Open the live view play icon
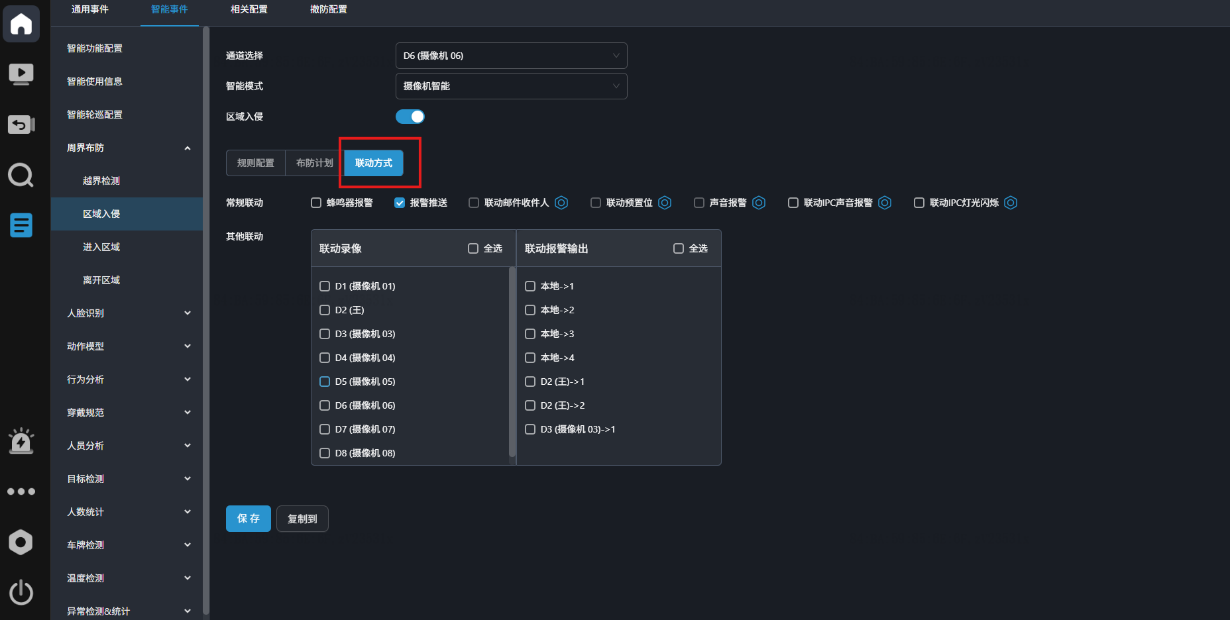The width and height of the screenshot is (1230, 620). (x=21, y=74)
